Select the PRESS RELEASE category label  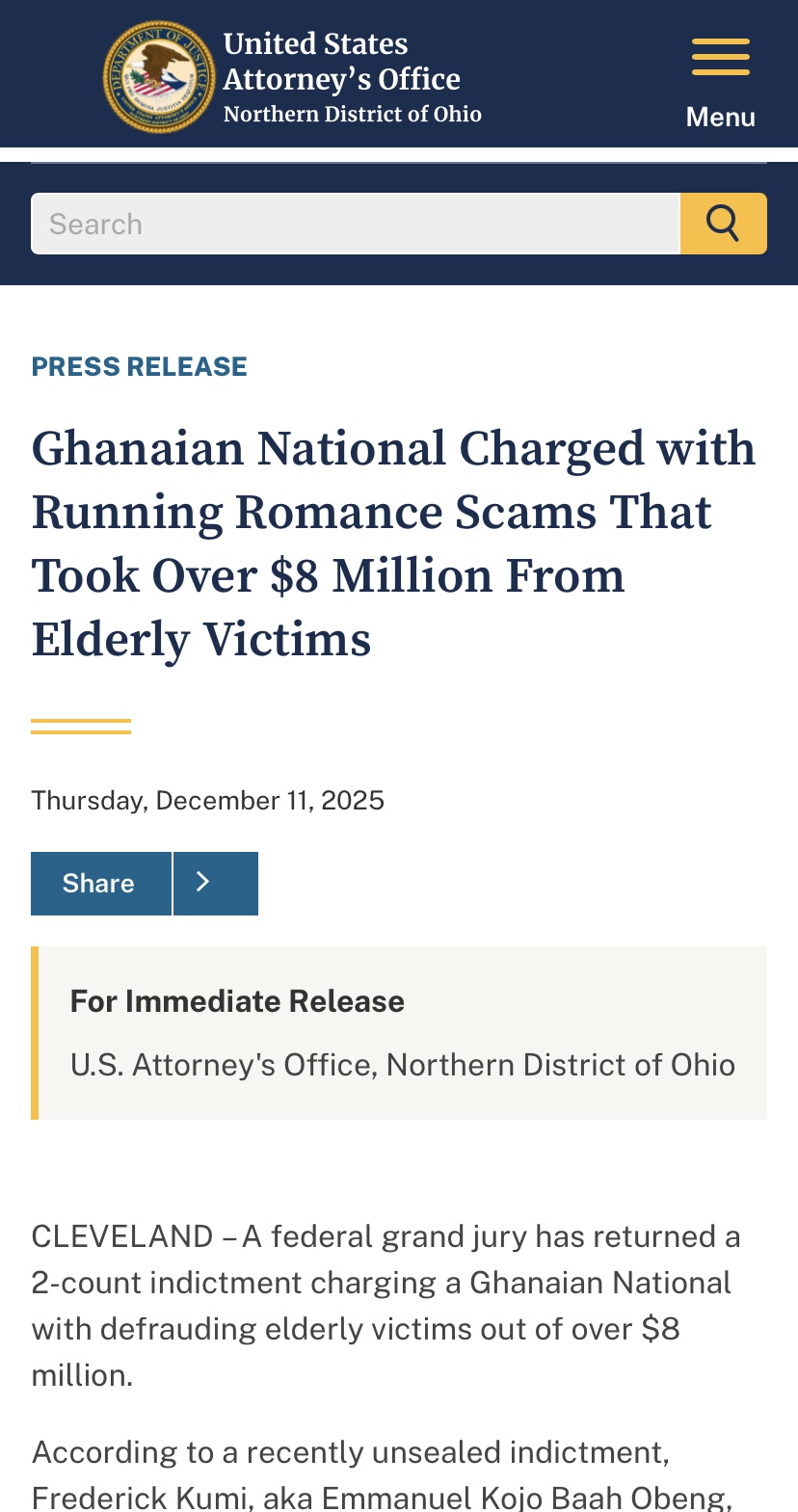[140, 366]
